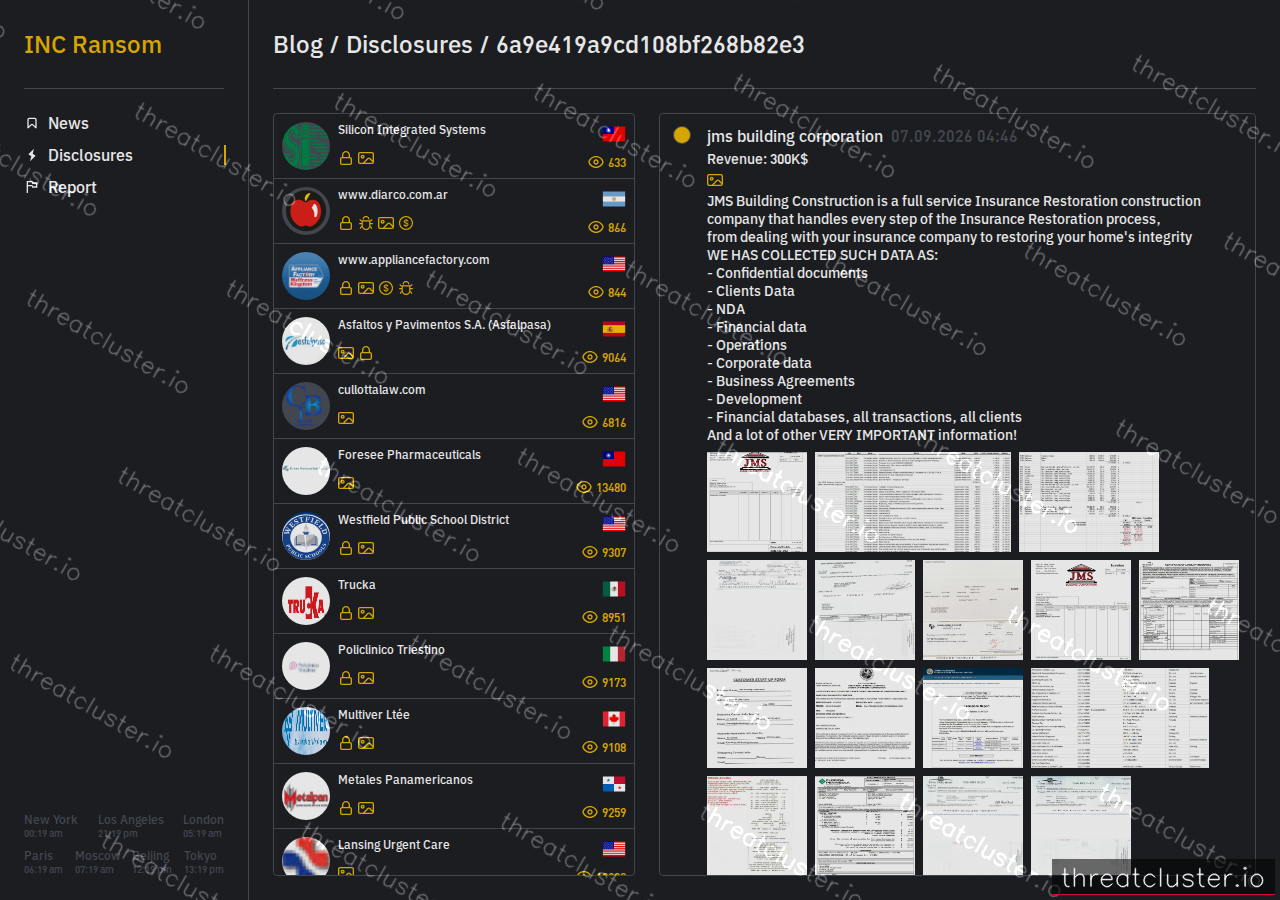The image size is (1280, 900).
Task: Click the eye views icon showing 633
Action: coord(596,162)
